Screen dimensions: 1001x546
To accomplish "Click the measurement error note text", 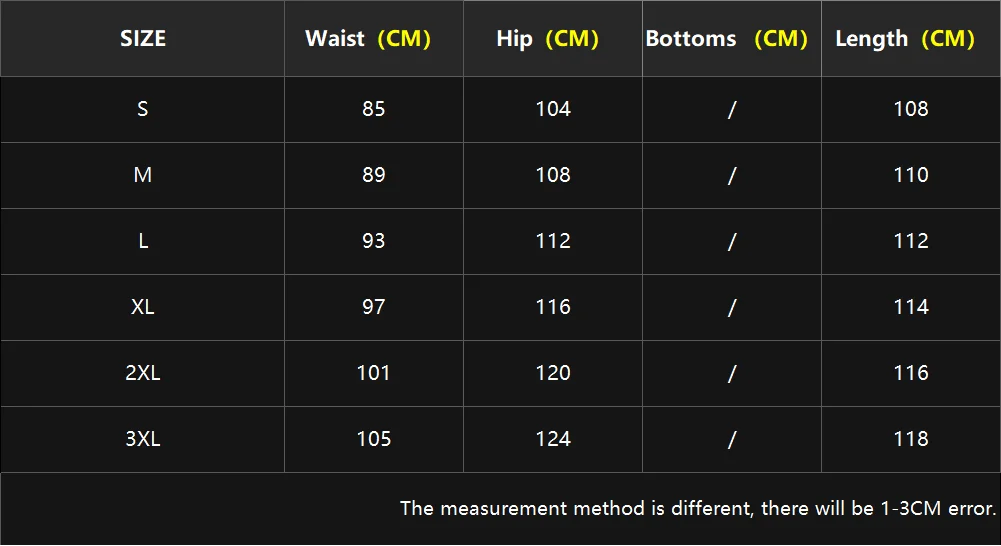I will (698, 509).
